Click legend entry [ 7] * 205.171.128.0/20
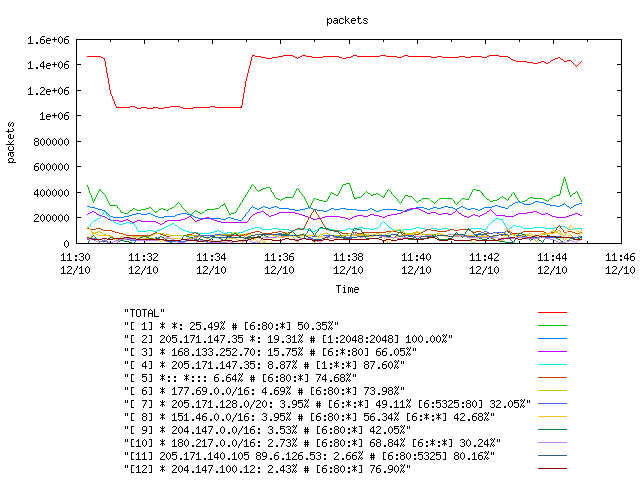This screenshot has height=480, width=640. point(327,404)
